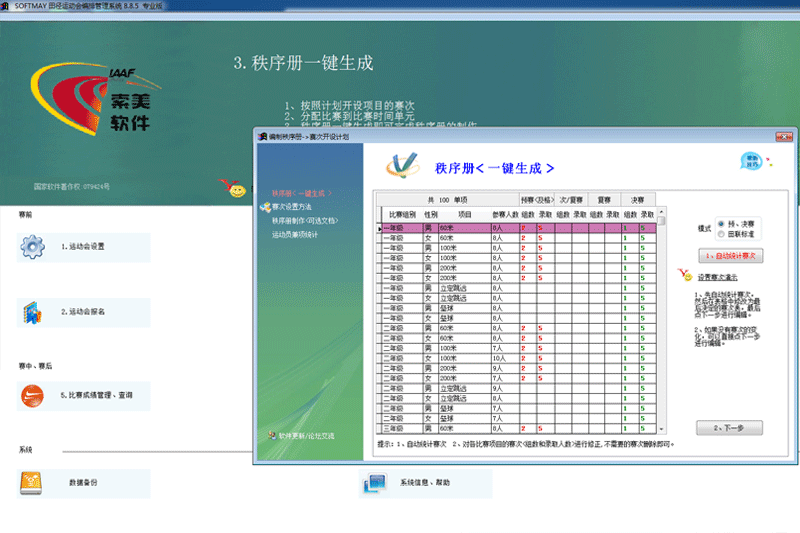800x533 pixels.
Task: Open the 设置赛次演示 link
Action: (717, 277)
